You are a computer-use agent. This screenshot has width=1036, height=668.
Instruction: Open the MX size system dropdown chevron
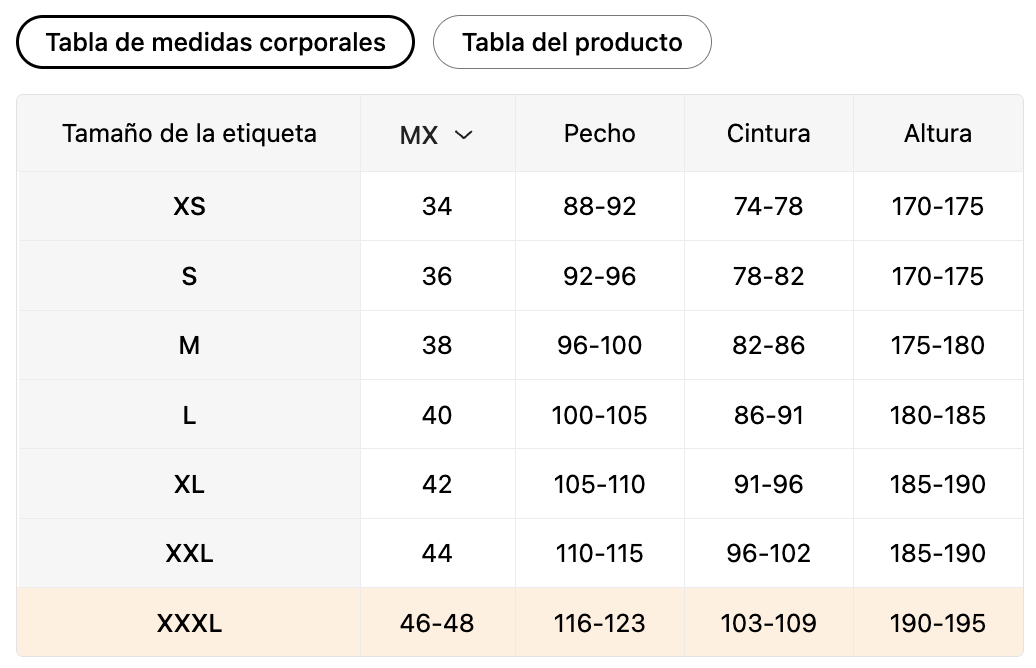coord(464,135)
